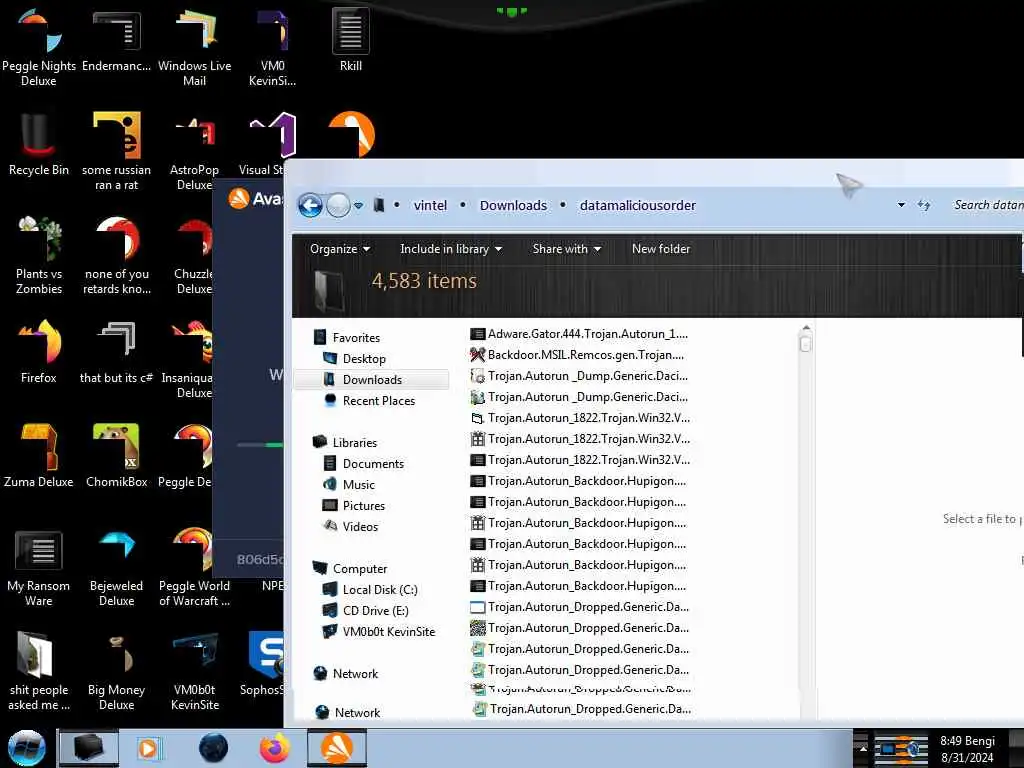Click the Explorer Forward arrow button
Image resolution: width=1024 pixels, height=768 pixels.
coord(338,206)
